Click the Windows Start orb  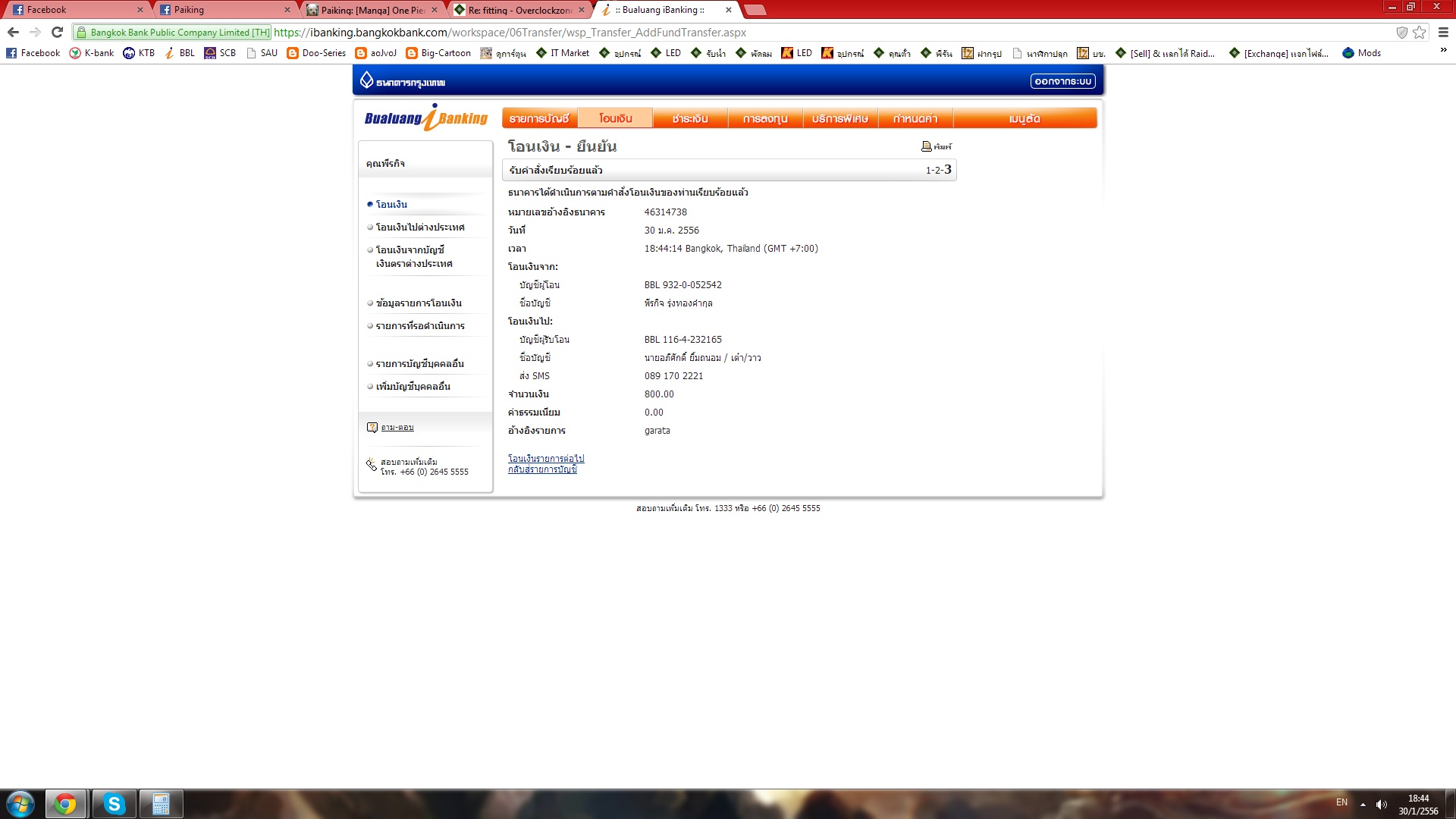[20, 804]
